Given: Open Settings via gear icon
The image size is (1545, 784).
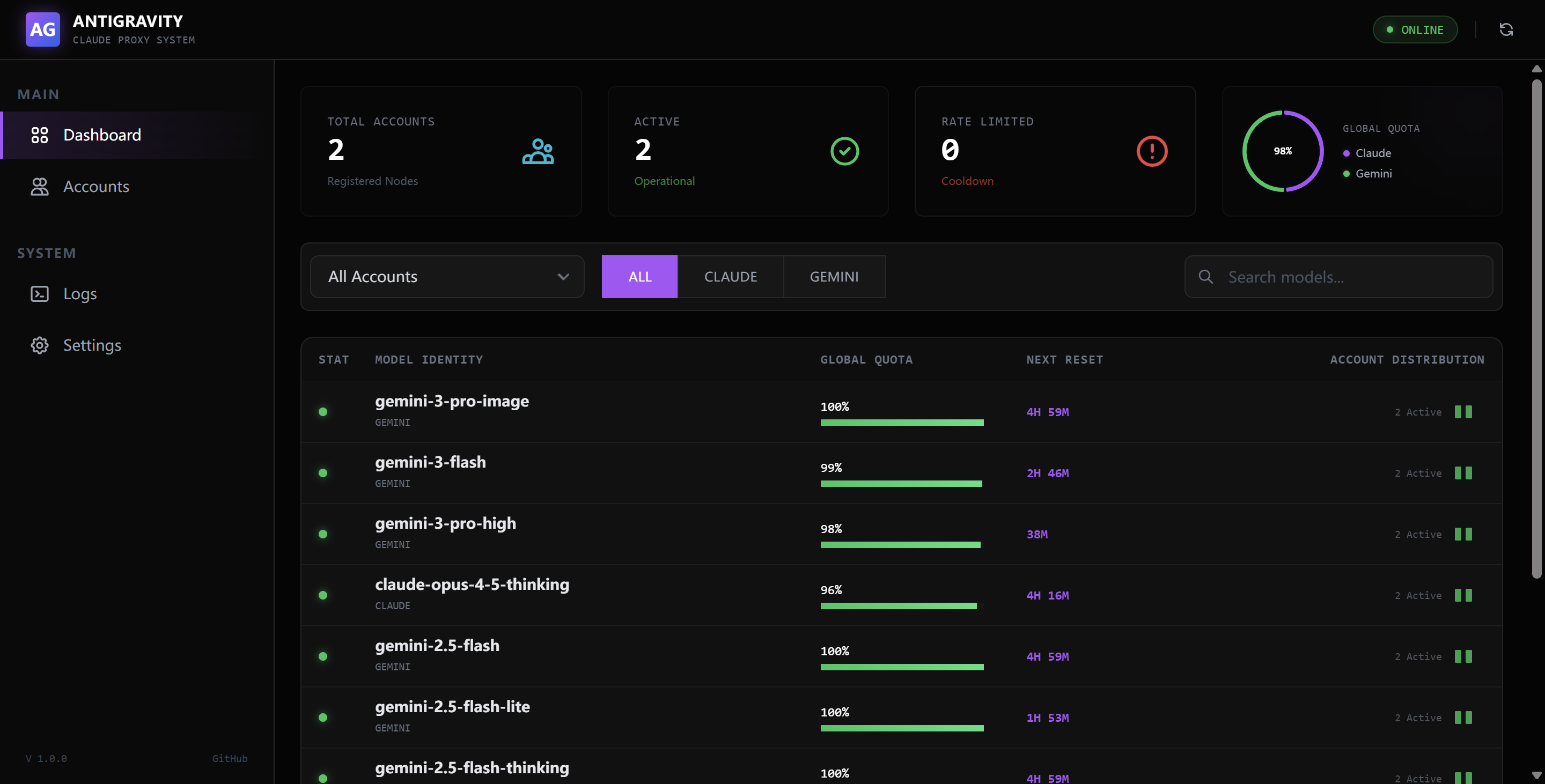Looking at the screenshot, I should 40,345.
